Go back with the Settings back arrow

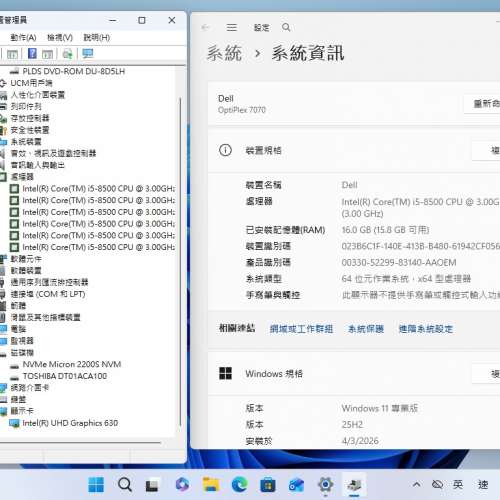[x=205, y=27]
